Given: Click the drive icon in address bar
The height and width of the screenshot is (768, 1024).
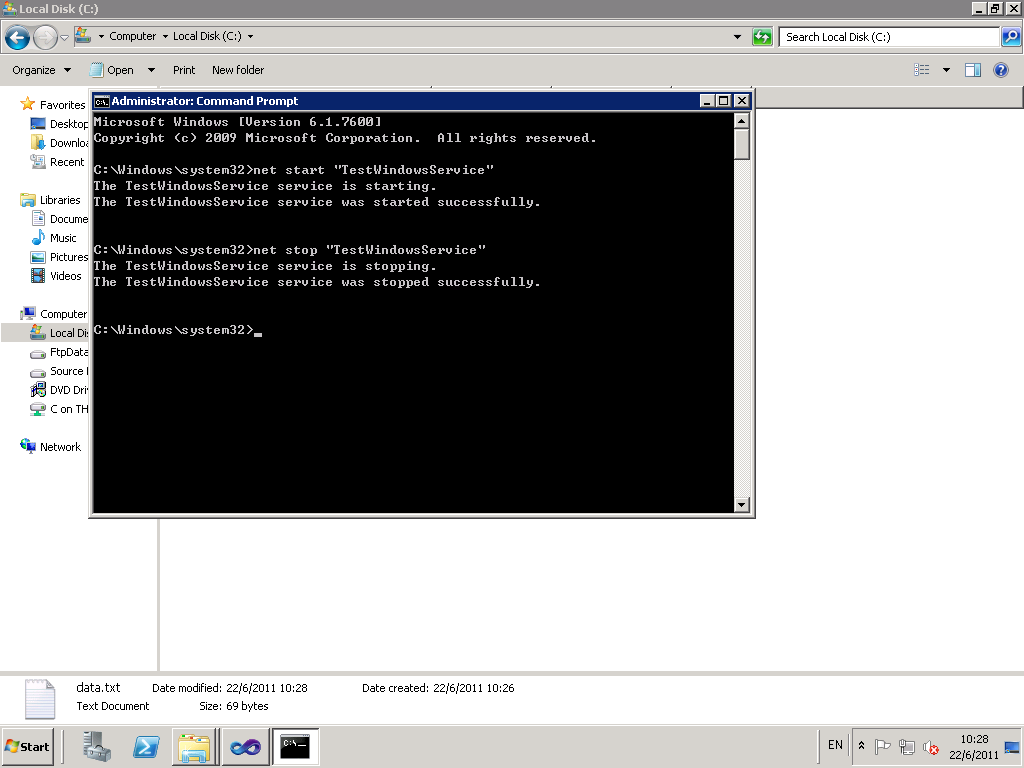Looking at the screenshot, I should (x=83, y=35).
